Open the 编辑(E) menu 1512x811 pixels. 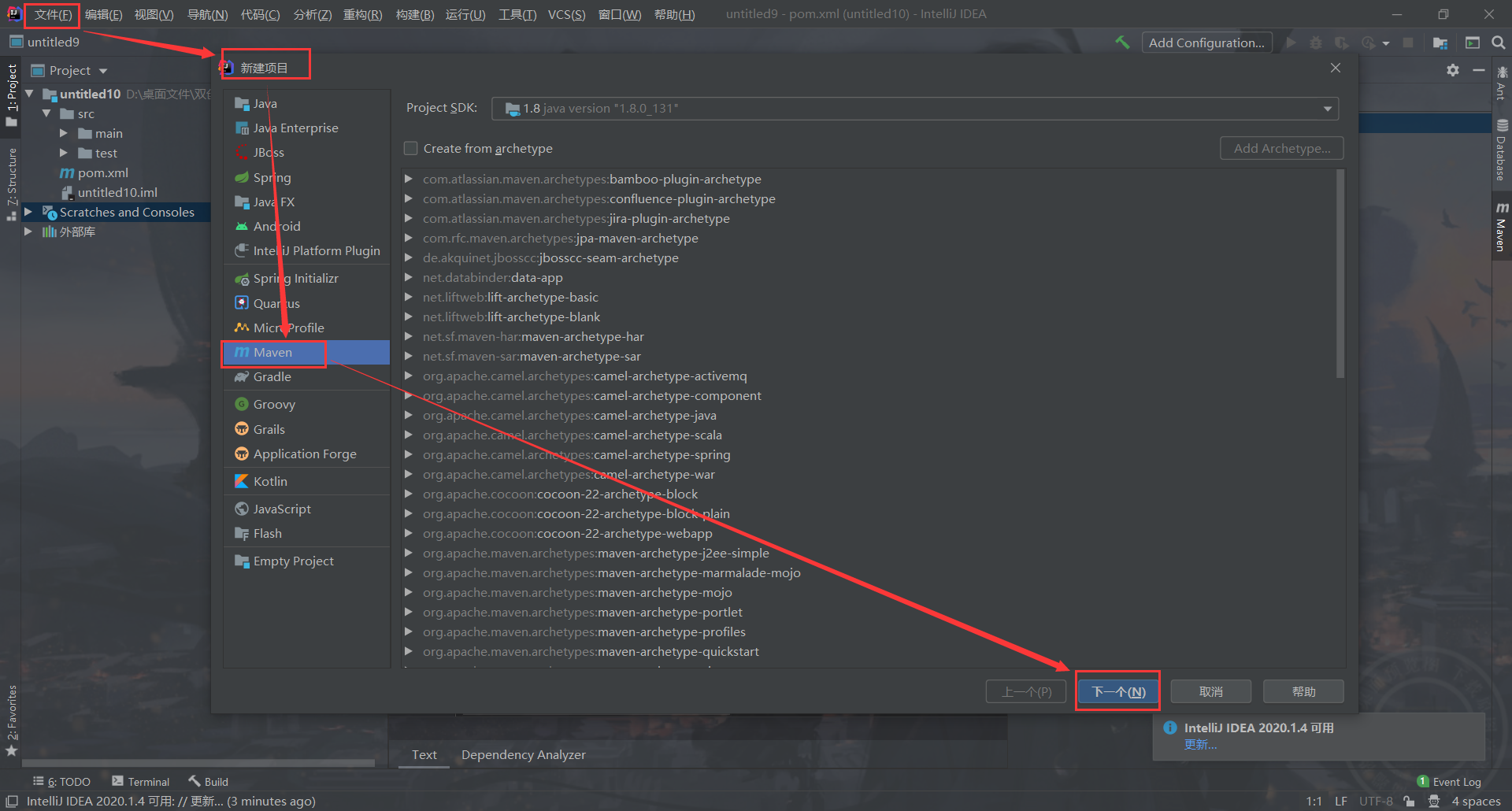103,14
